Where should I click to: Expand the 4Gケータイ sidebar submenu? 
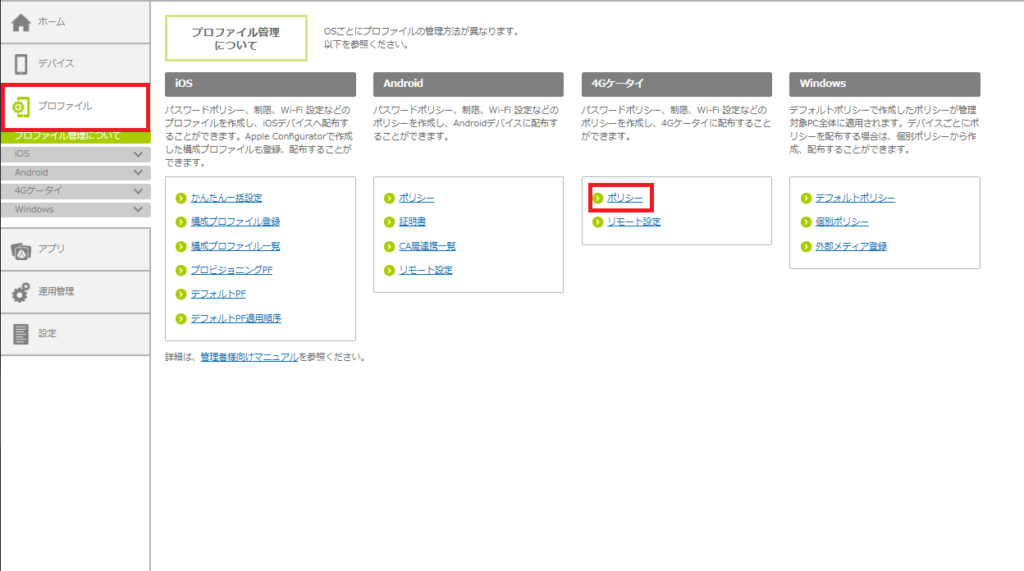[138, 191]
